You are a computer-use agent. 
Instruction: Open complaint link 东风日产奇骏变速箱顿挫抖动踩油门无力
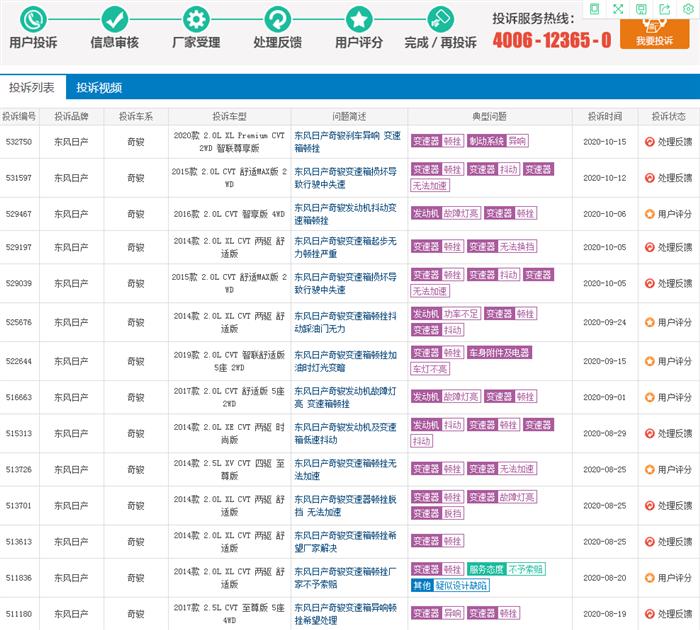pyautogui.click(x=346, y=322)
